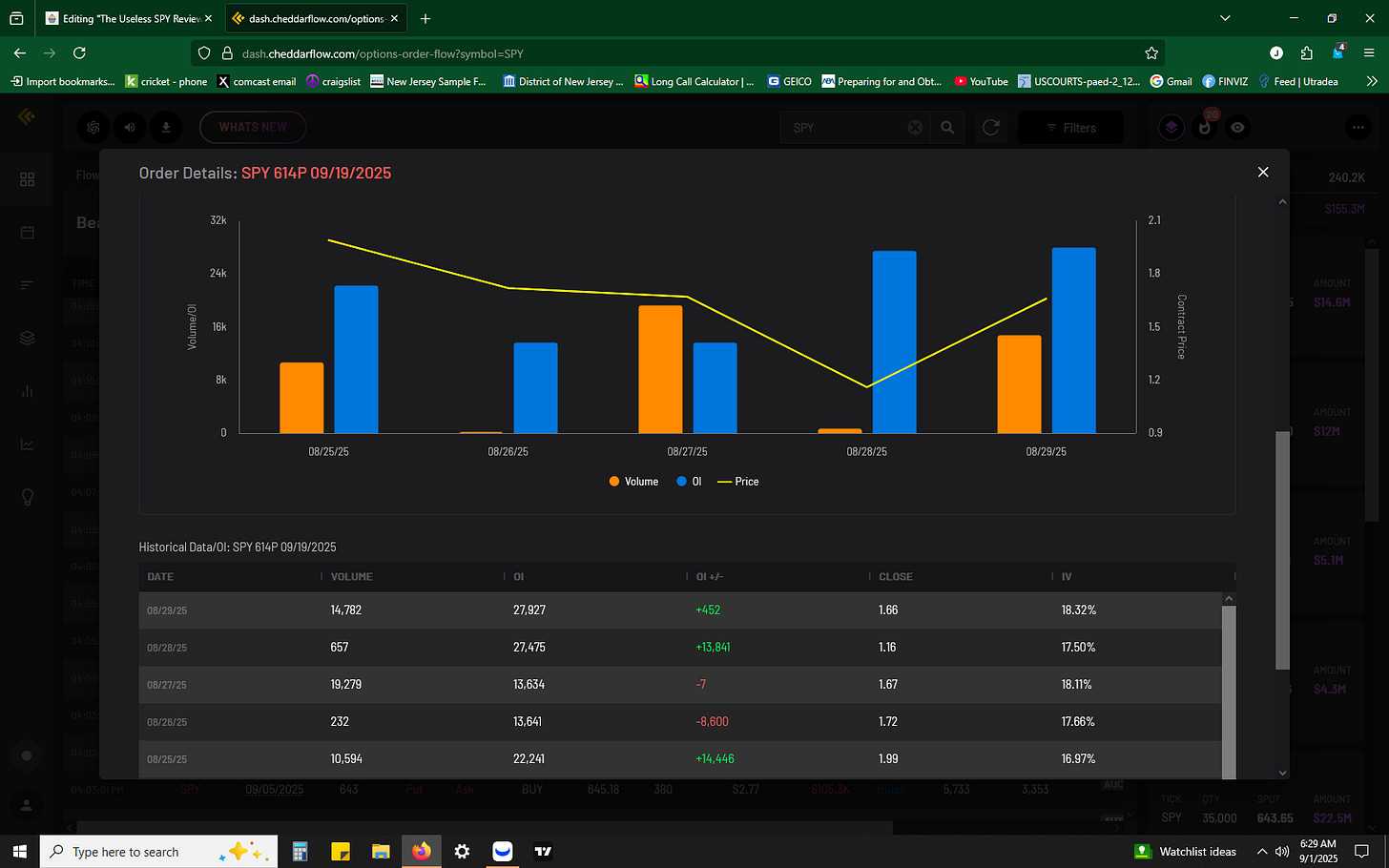Close the Order Details dialog
Image resolution: width=1389 pixels, height=868 pixels.
click(1263, 172)
